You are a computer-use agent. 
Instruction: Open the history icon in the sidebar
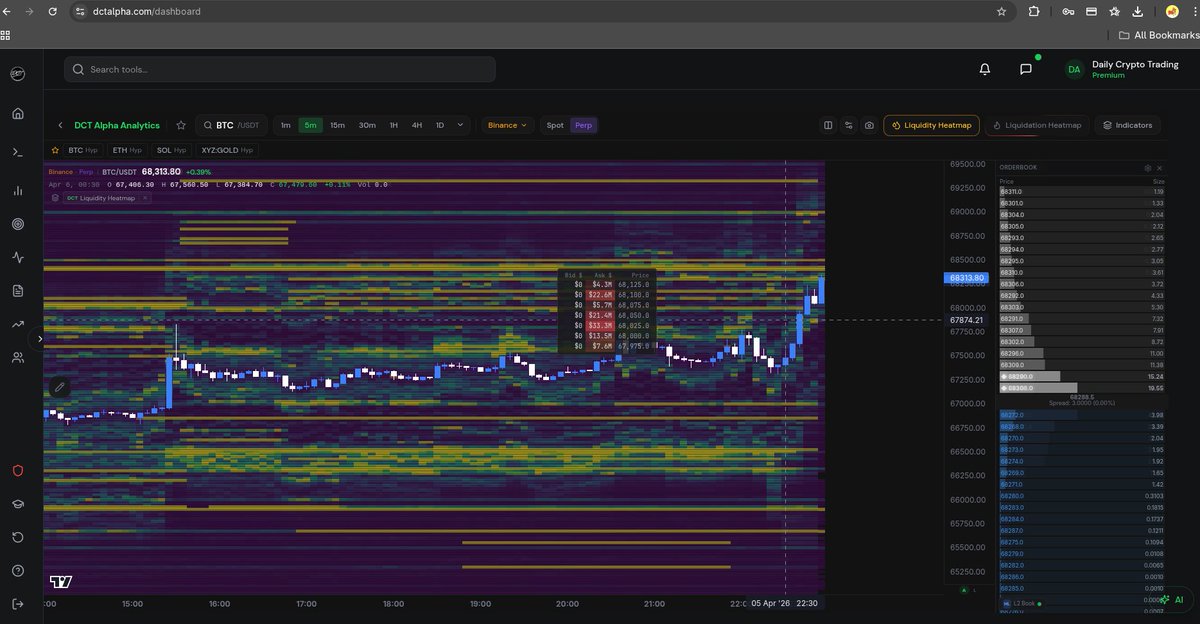pyautogui.click(x=17, y=537)
